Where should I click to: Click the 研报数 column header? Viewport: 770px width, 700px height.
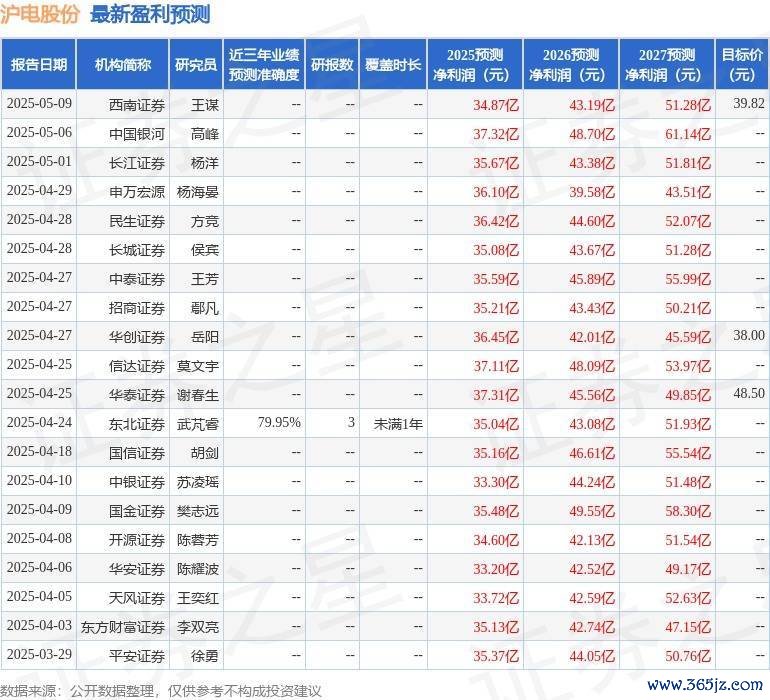332,64
